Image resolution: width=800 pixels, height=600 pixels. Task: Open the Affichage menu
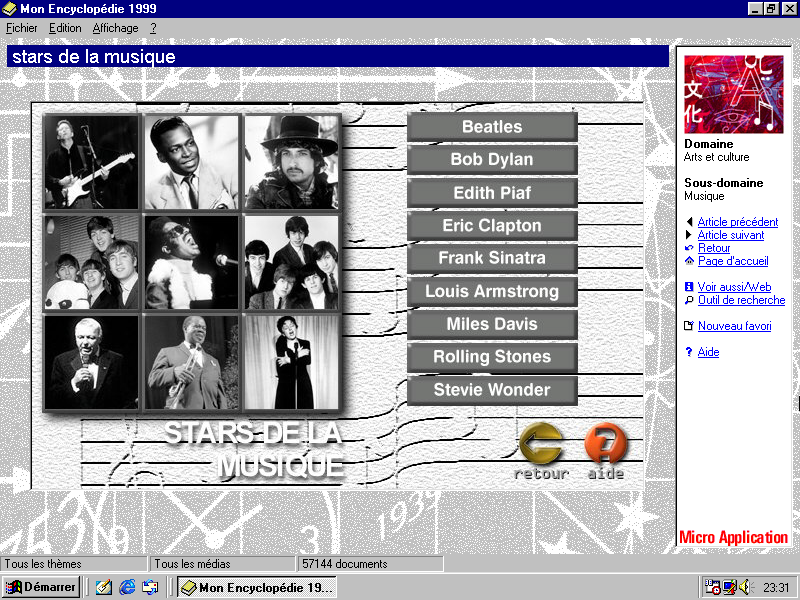pyautogui.click(x=115, y=28)
